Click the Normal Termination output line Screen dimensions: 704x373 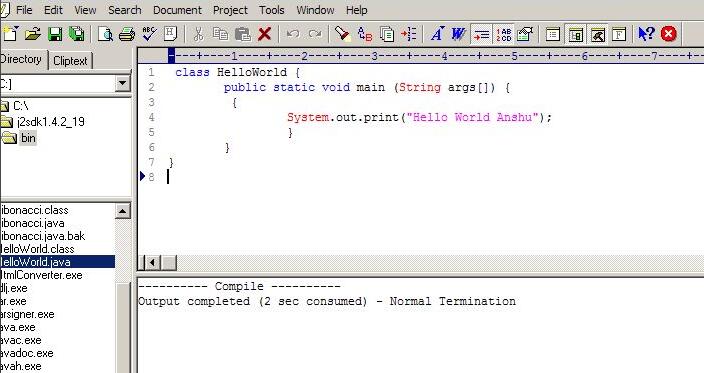(327, 302)
